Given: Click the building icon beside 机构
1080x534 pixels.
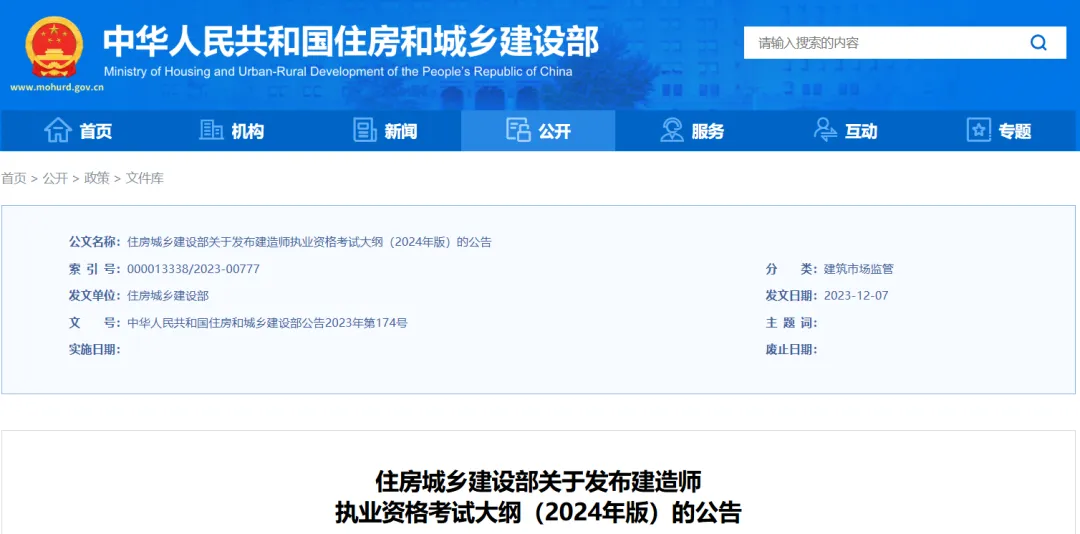Looking at the screenshot, I should 211,130.
